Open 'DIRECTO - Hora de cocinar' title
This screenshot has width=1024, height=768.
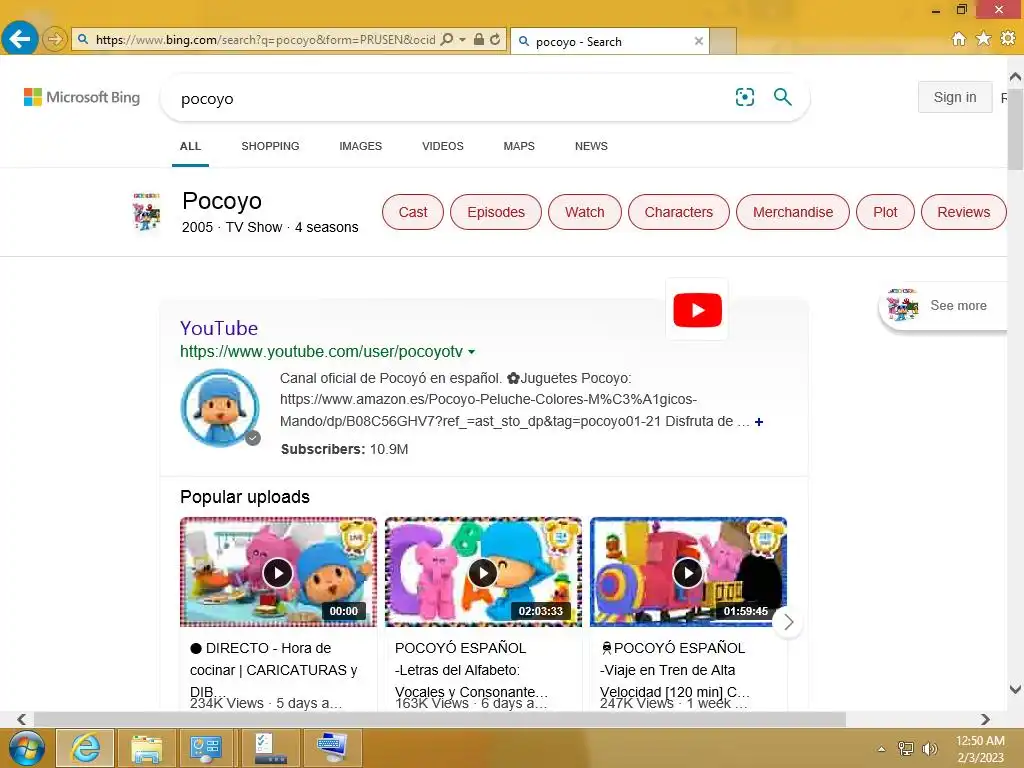(x=274, y=670)
